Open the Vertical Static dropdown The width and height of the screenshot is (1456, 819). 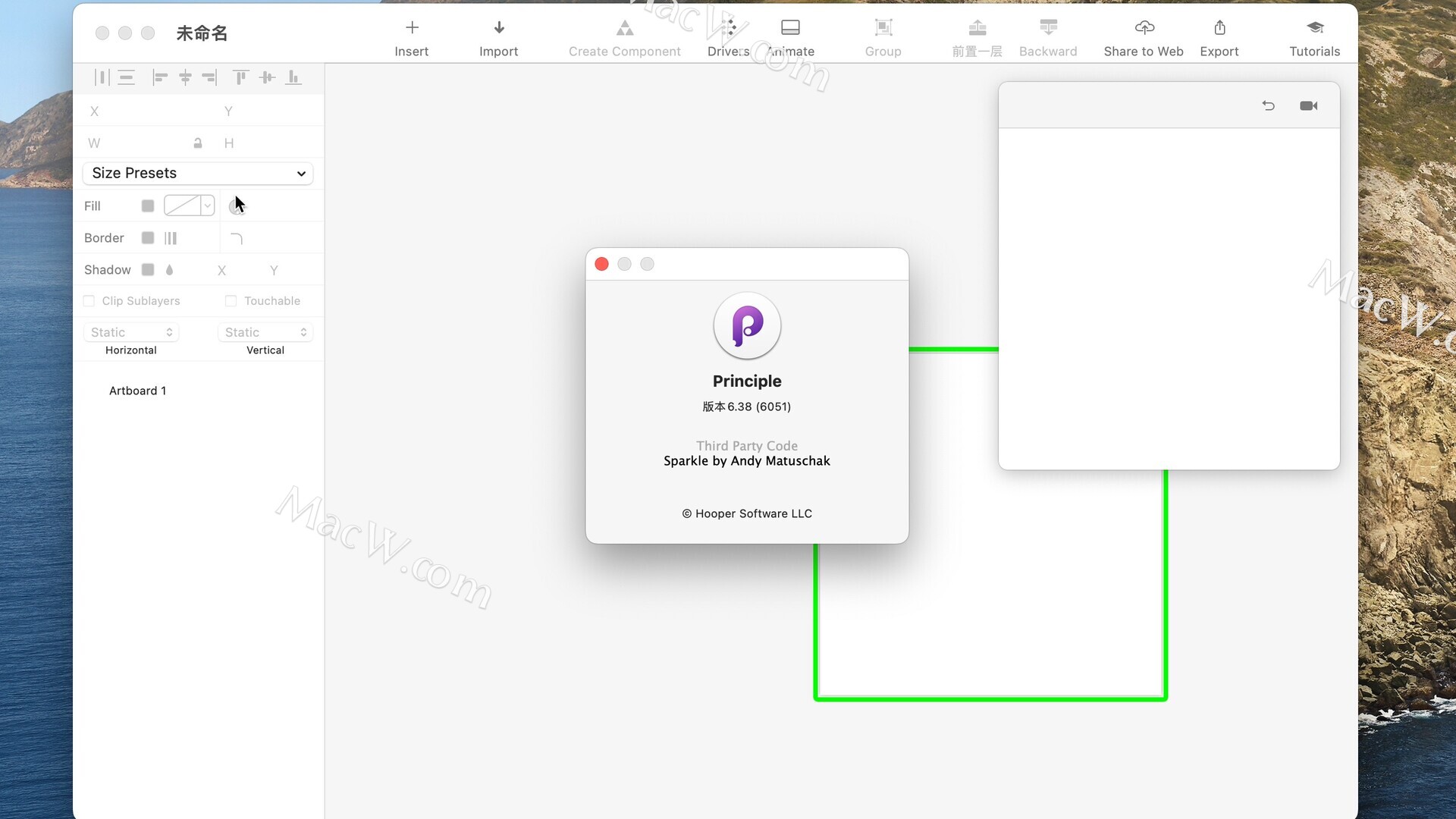265,332
